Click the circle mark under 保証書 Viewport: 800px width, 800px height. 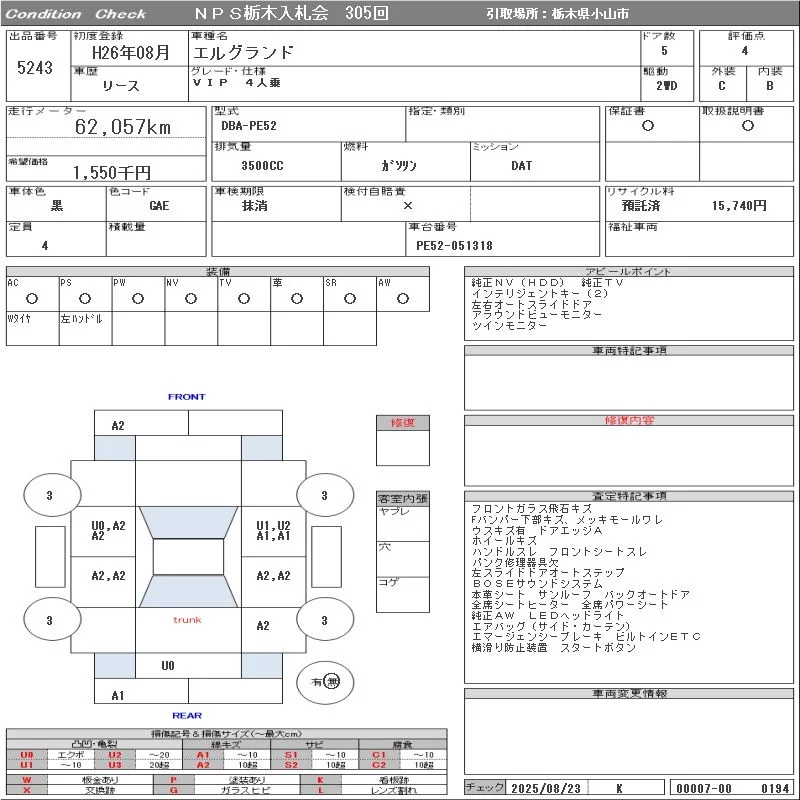(648, 126)
